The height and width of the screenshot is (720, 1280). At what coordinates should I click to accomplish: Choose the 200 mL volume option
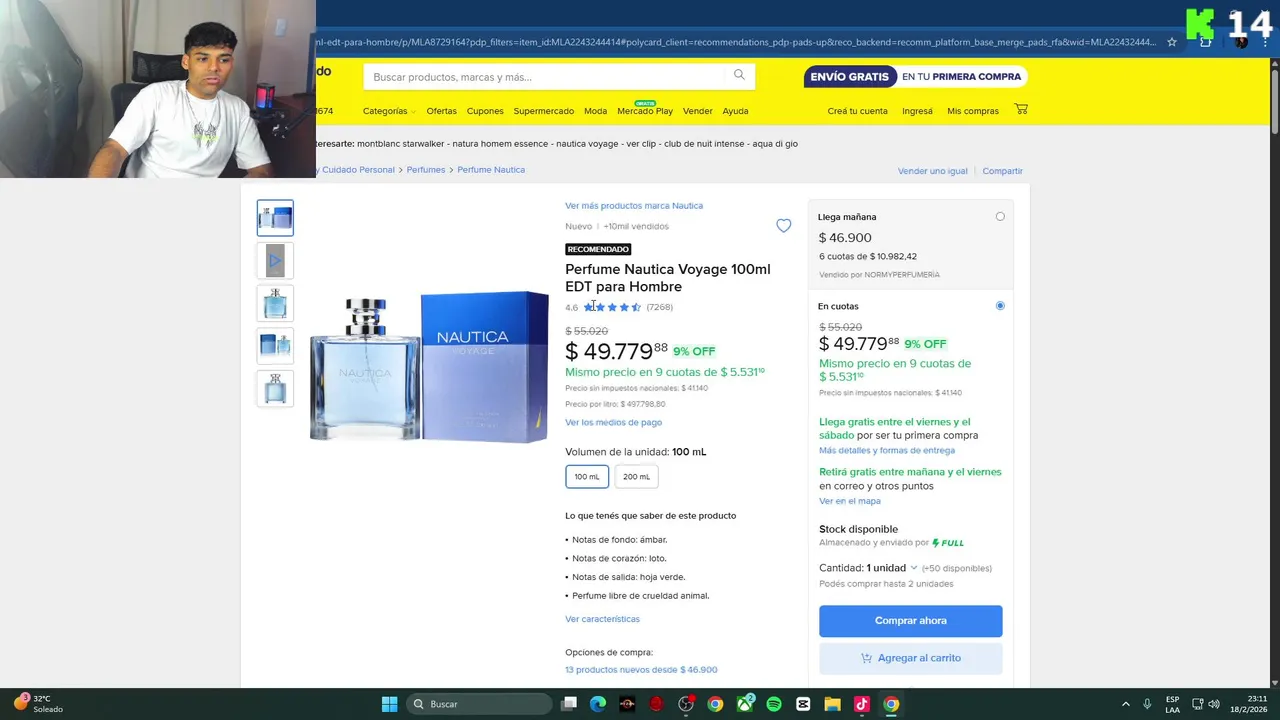tap(636, 477)
